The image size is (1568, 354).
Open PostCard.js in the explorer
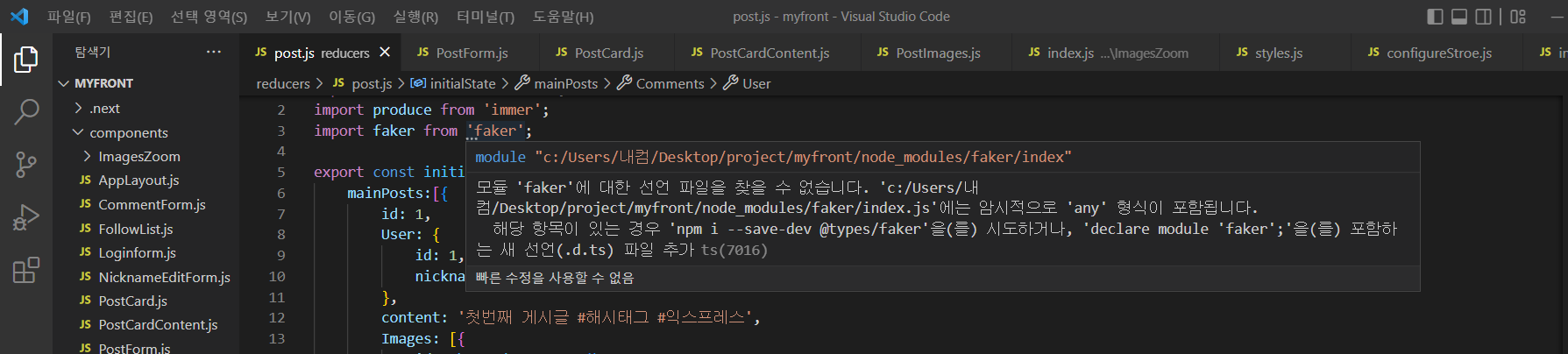click(x=145, y=301)
